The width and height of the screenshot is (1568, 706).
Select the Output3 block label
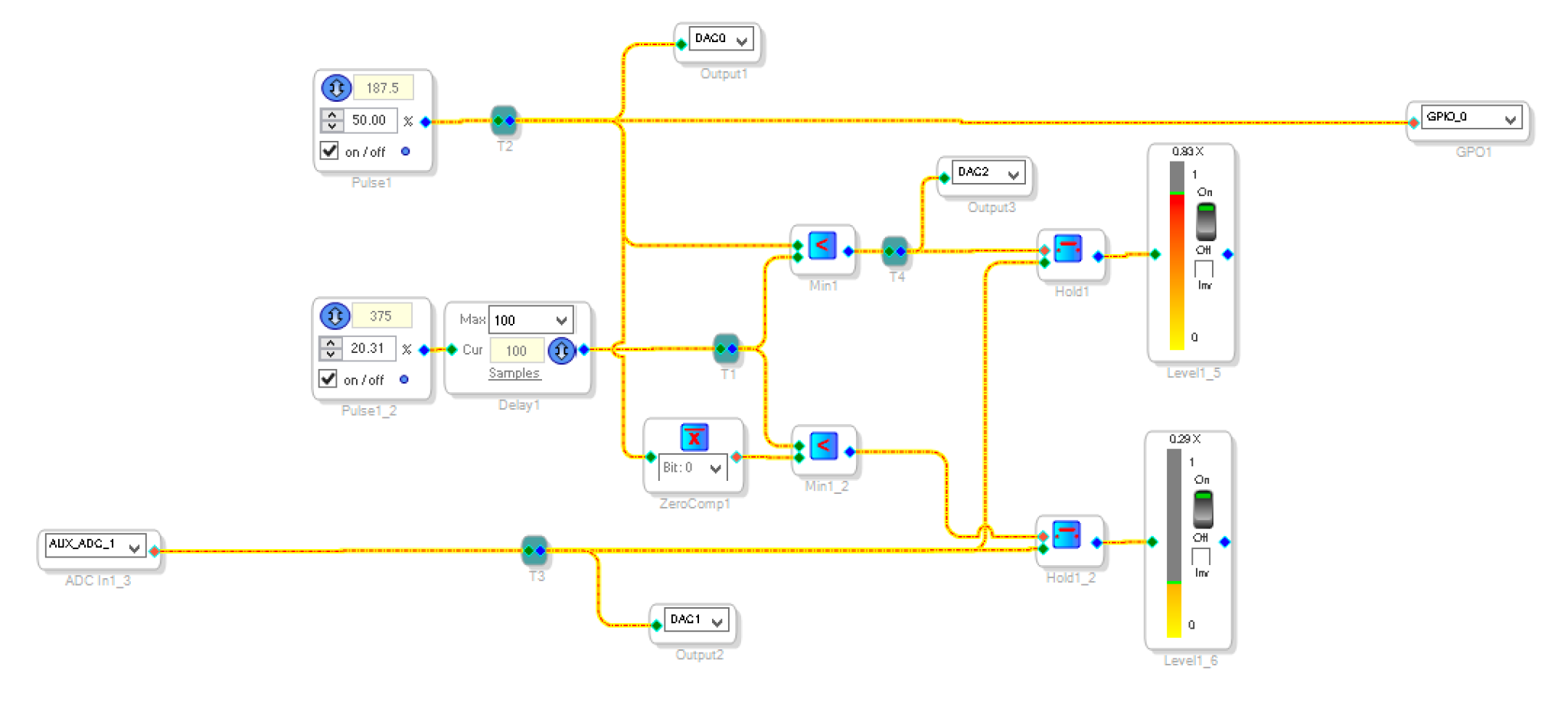tap(991, 208)
